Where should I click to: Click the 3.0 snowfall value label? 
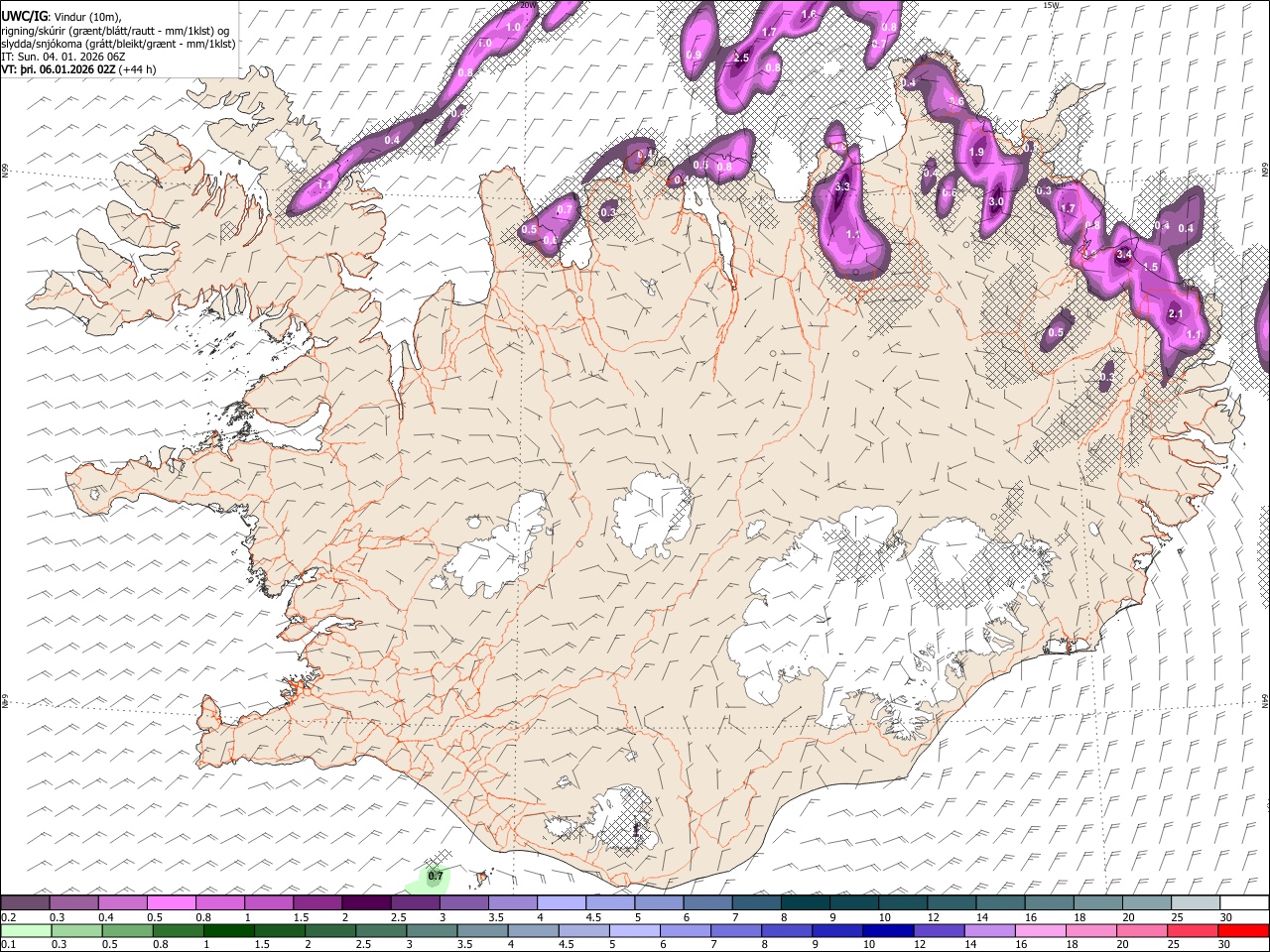[996, 201]
